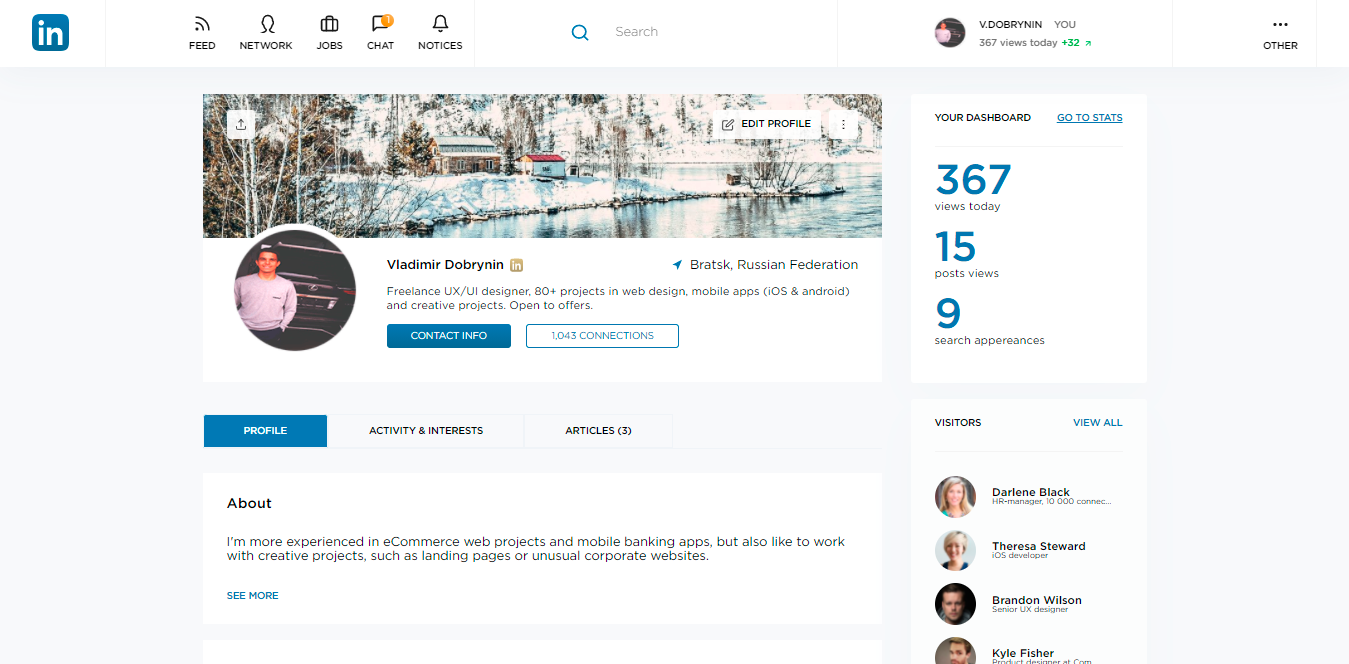
Task: Select the Profile tab
Action: 265,431
